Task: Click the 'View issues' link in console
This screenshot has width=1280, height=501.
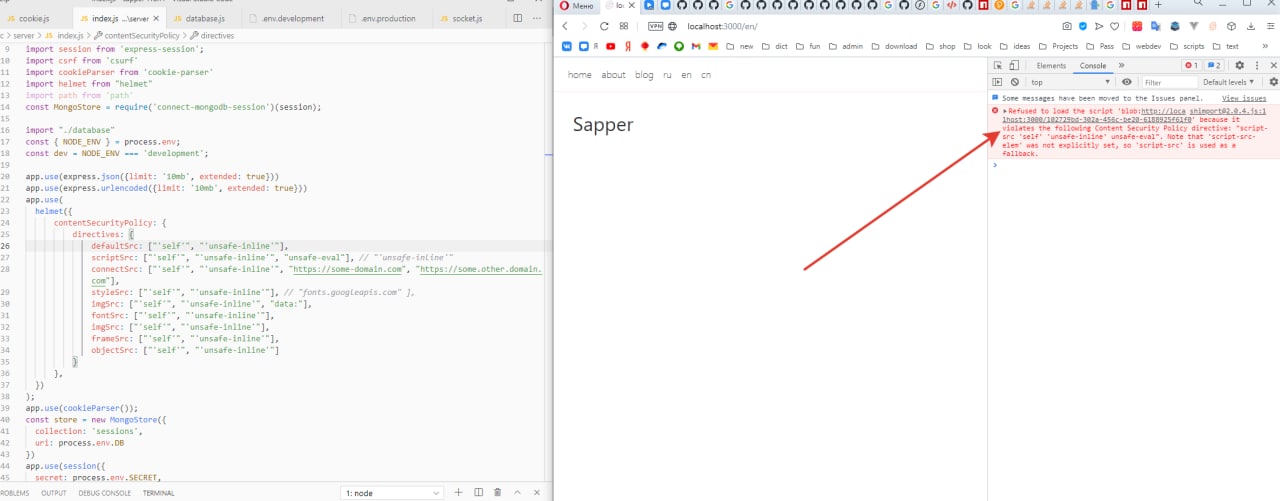Action: [x=1244, y=98]
